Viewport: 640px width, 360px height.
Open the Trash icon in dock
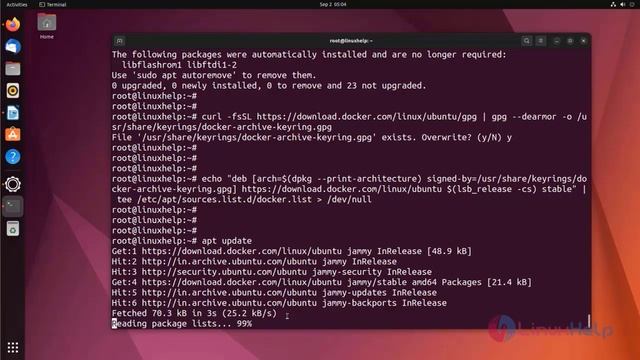tap(13, 229)
